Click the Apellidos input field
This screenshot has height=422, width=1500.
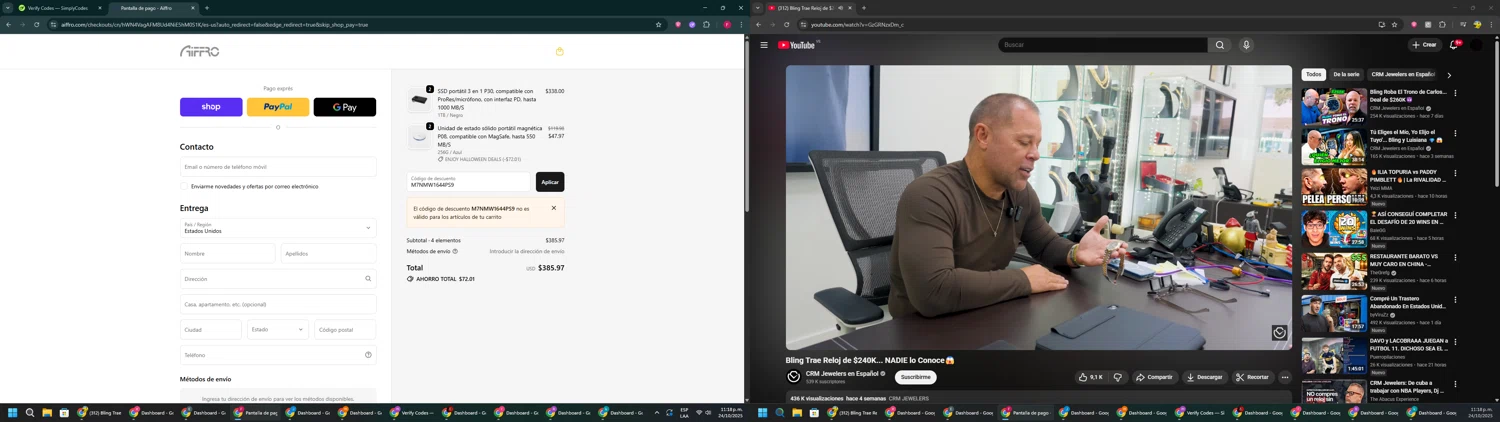click(x=328, y=254)
